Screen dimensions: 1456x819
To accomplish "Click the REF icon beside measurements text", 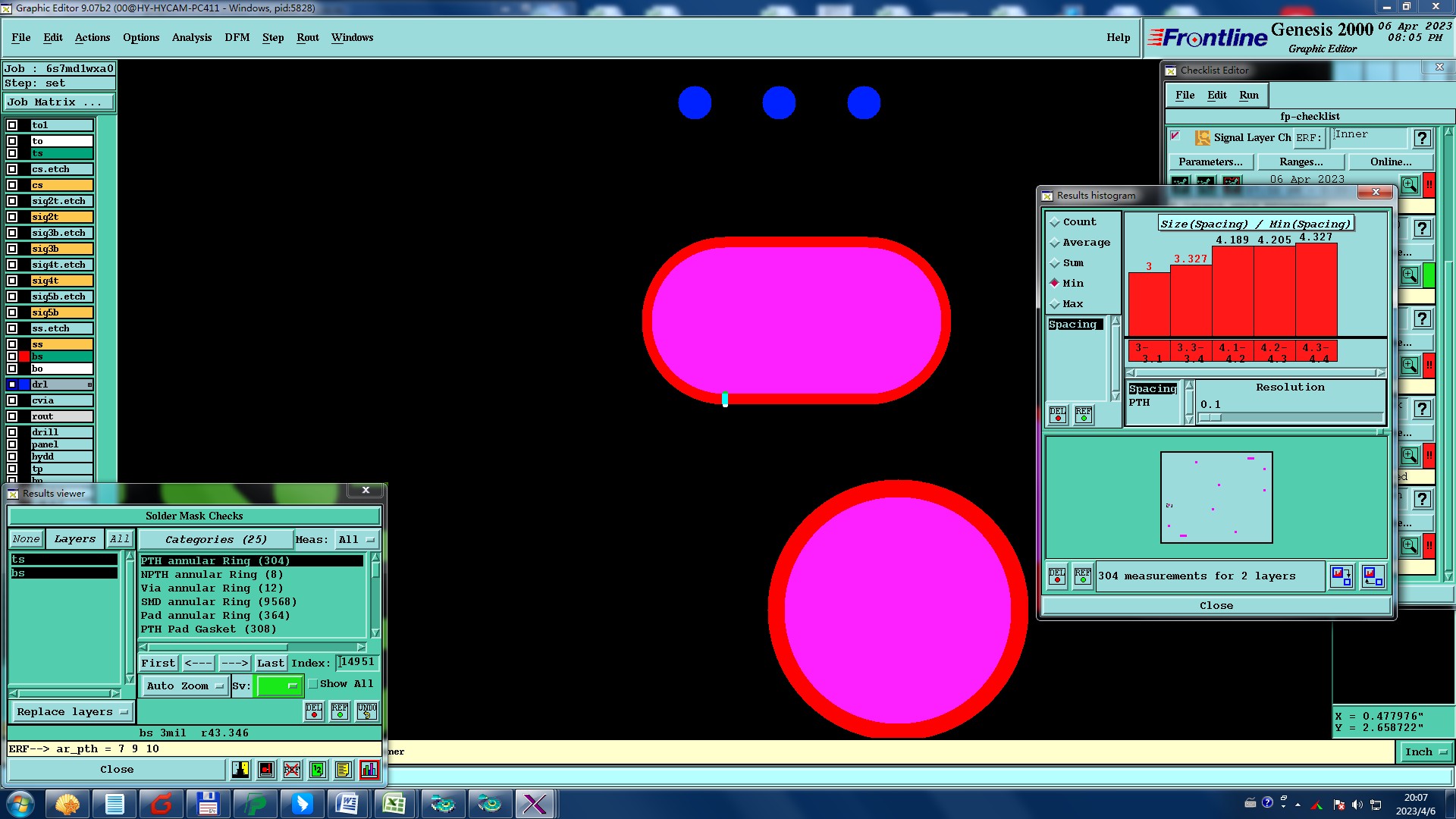I will pos(1083,576).
